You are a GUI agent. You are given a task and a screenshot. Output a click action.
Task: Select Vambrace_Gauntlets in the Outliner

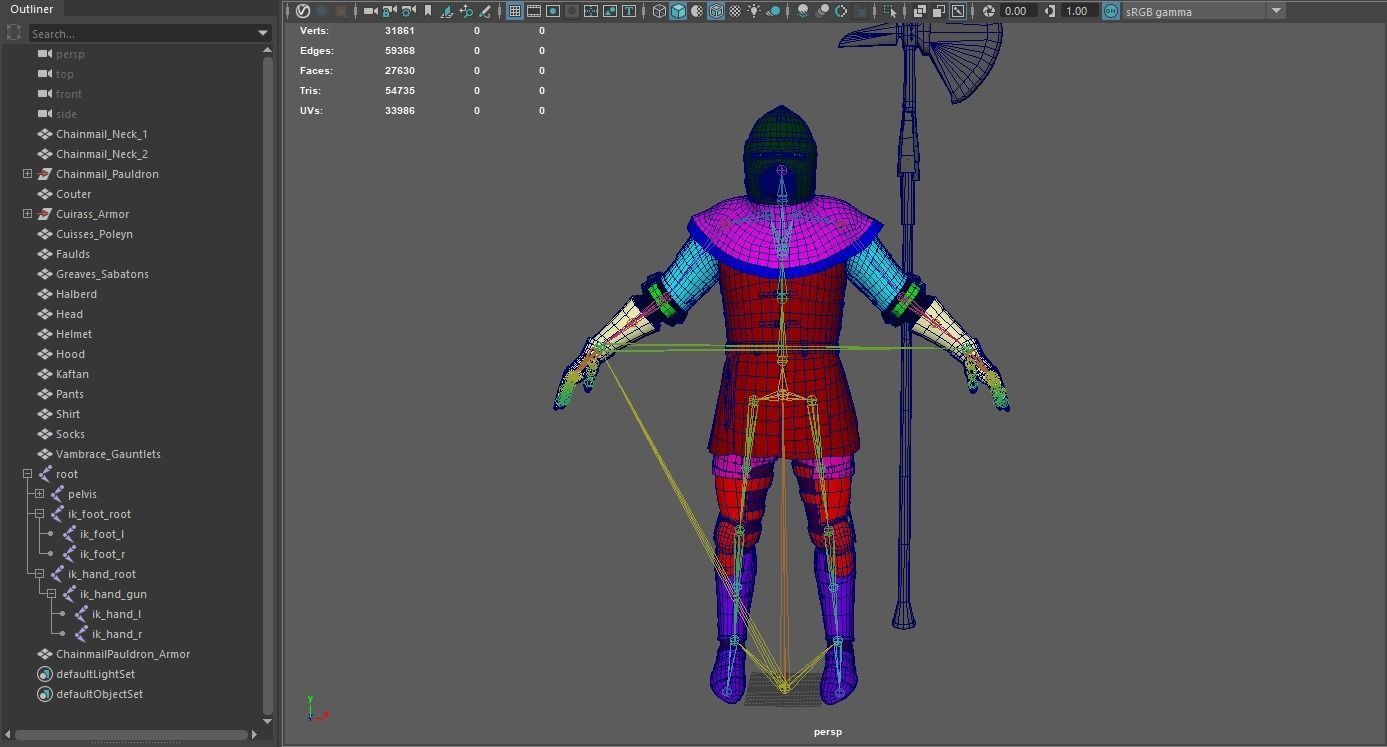108,454
